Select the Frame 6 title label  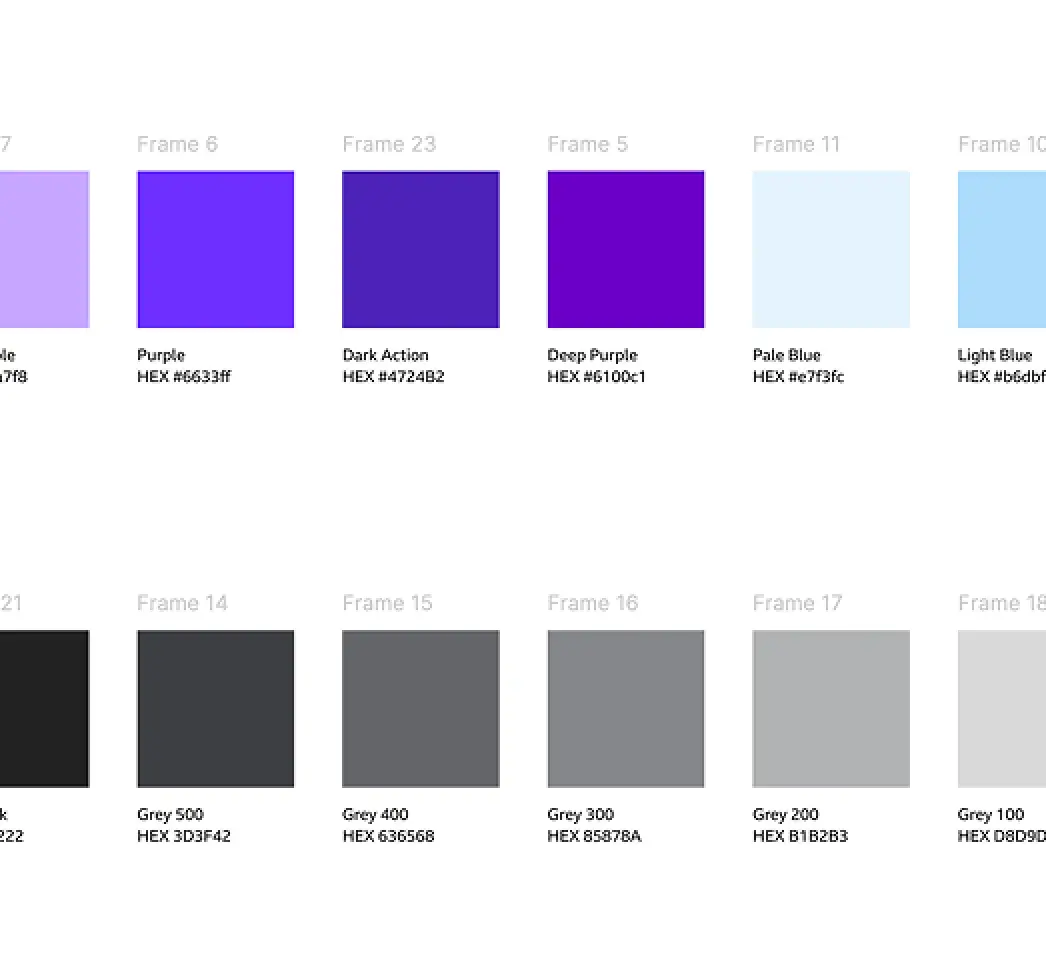[x=177, y=145]
